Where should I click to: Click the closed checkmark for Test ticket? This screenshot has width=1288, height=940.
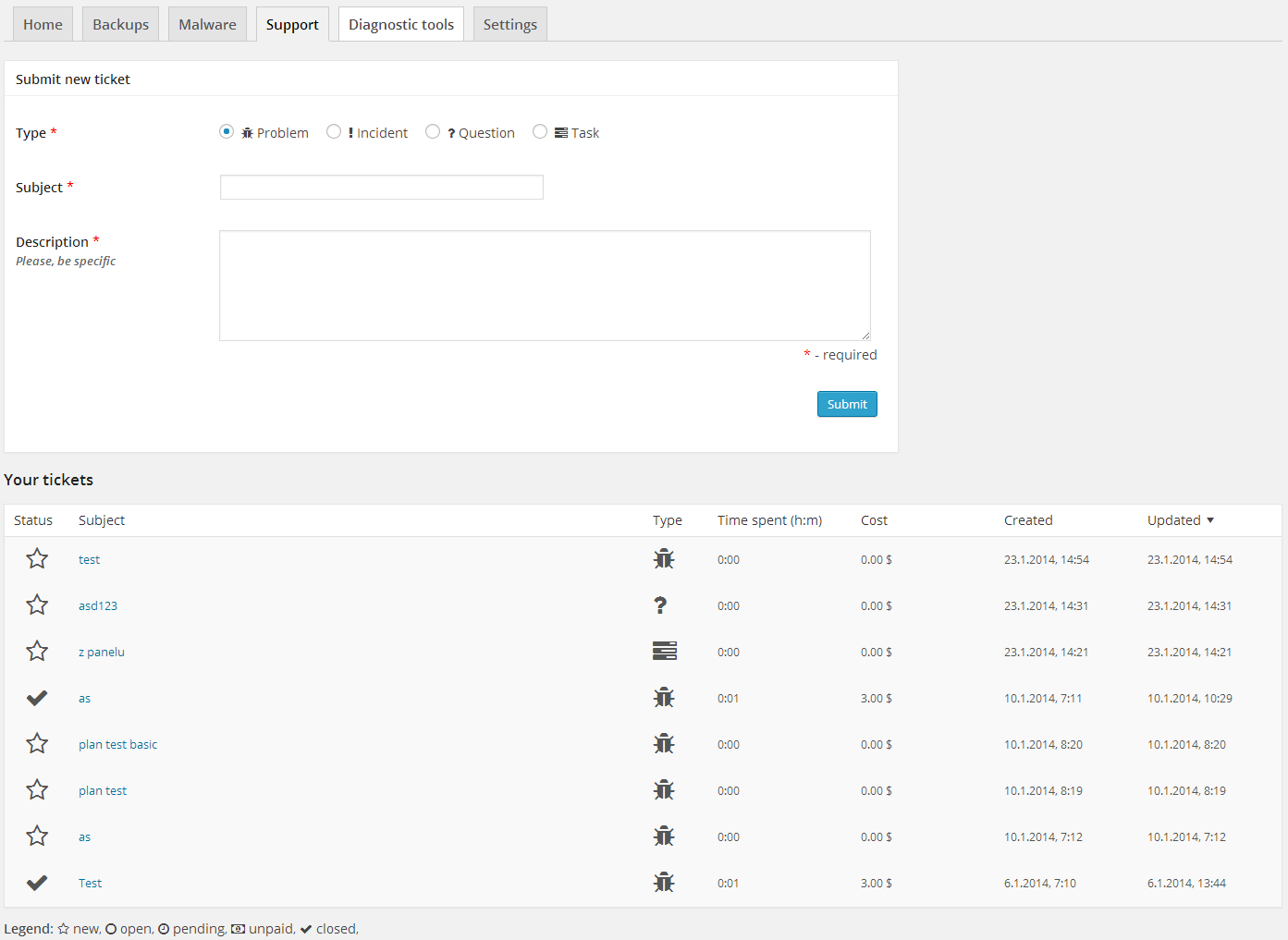click(x=37, y=883)
